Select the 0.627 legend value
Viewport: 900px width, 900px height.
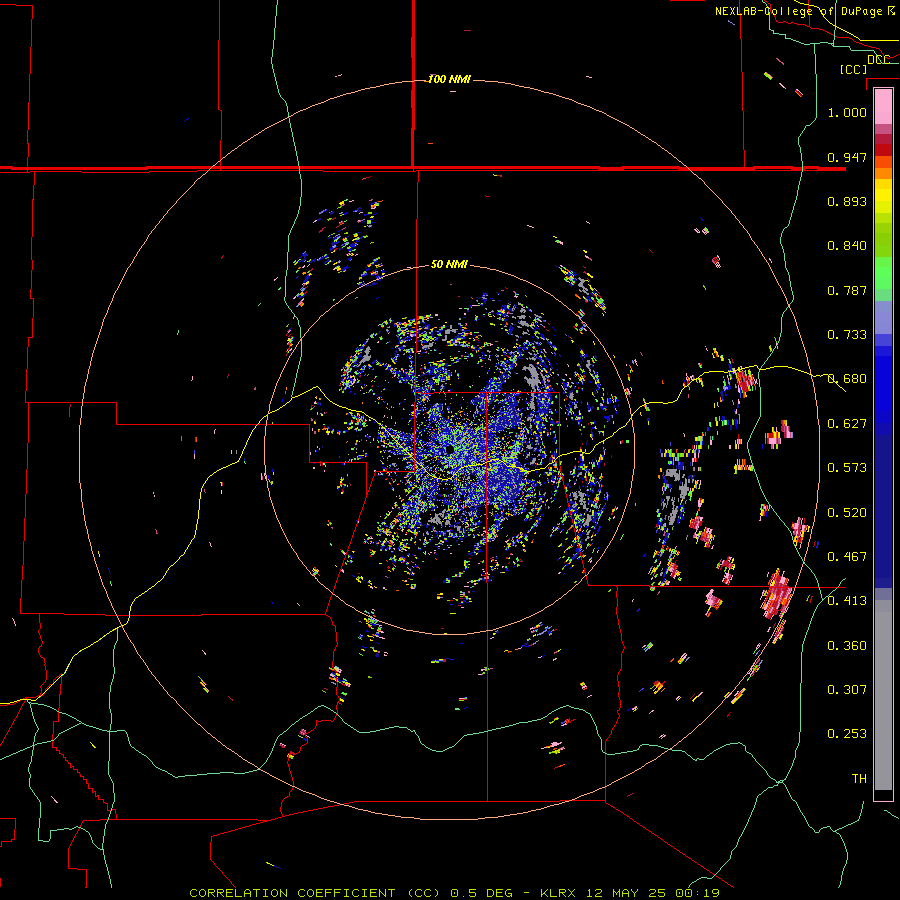[x=847, y=424]
